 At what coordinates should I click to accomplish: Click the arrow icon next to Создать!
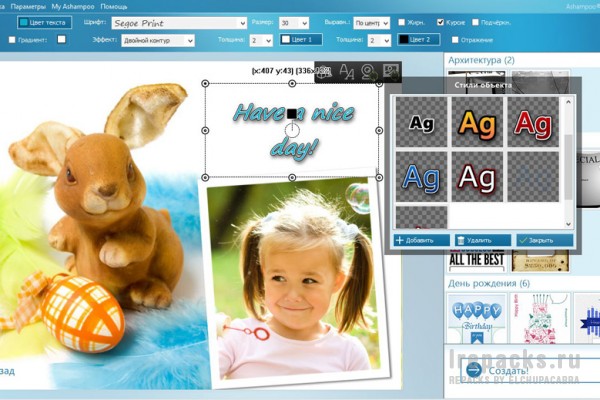(474, 370)
